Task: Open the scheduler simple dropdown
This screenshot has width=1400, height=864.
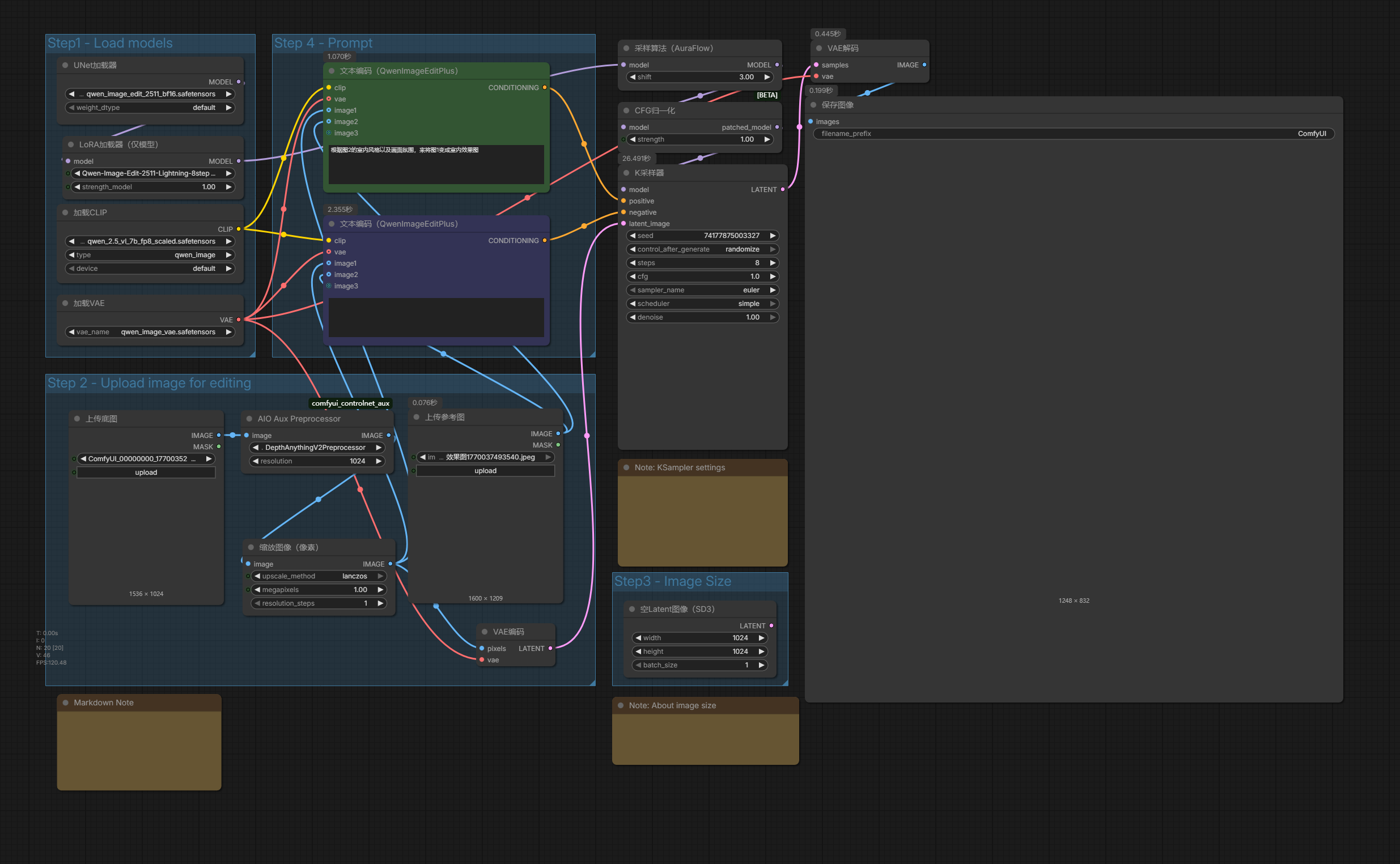Action: tap(703, 304)
